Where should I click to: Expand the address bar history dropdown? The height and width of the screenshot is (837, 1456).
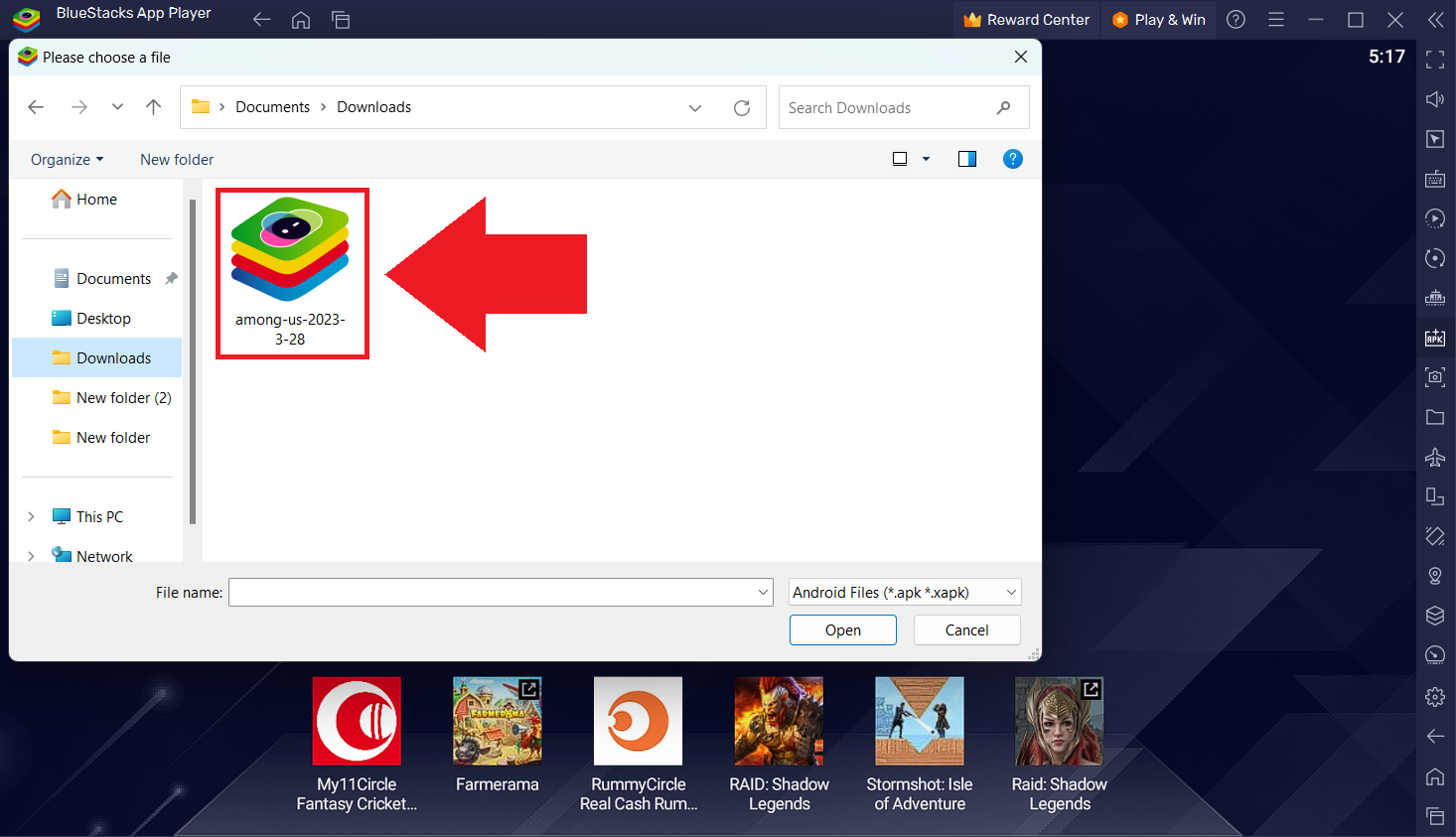tap(695, 107)
